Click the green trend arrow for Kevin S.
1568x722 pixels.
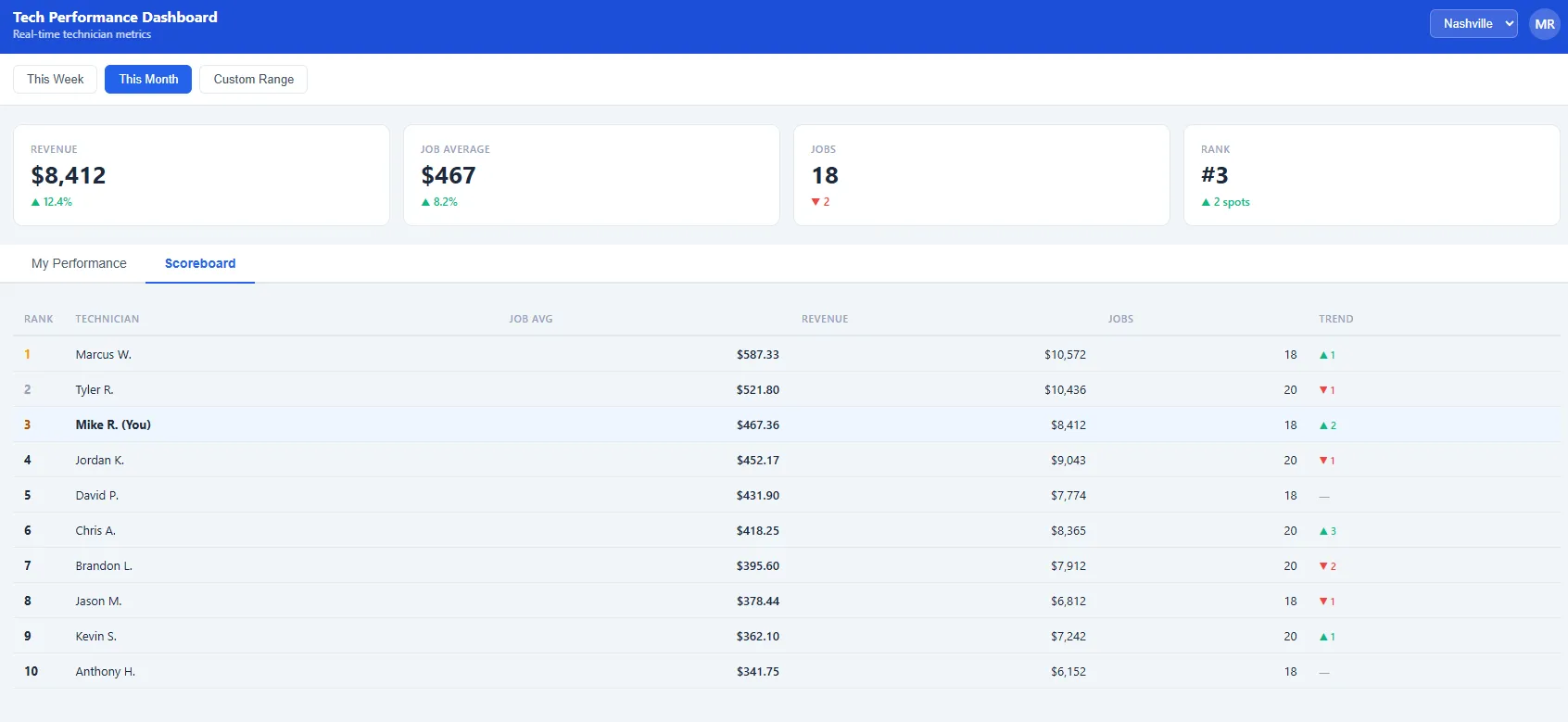[1324, 637]
